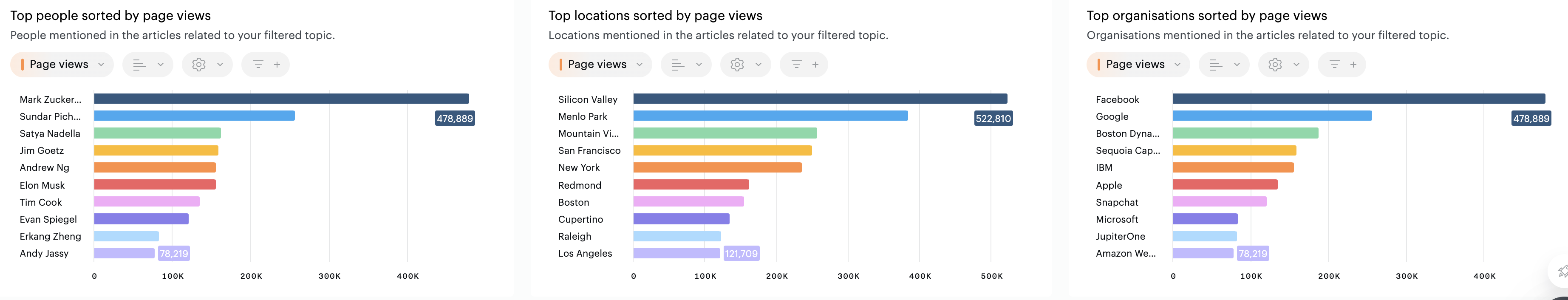Select the Sundar Pichai name label

coord(50,116)
